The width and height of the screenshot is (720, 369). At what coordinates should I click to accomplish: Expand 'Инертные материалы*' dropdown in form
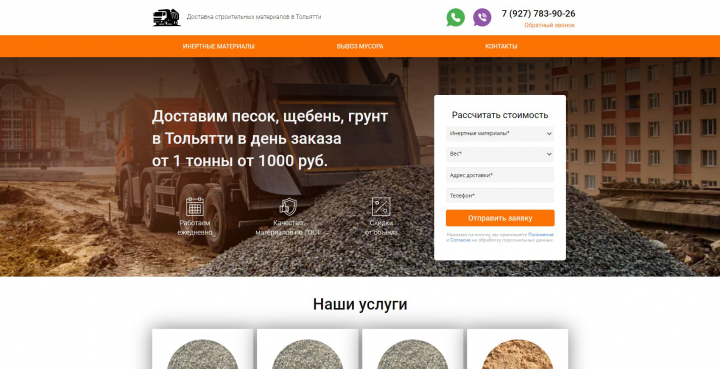pos(500,134)
